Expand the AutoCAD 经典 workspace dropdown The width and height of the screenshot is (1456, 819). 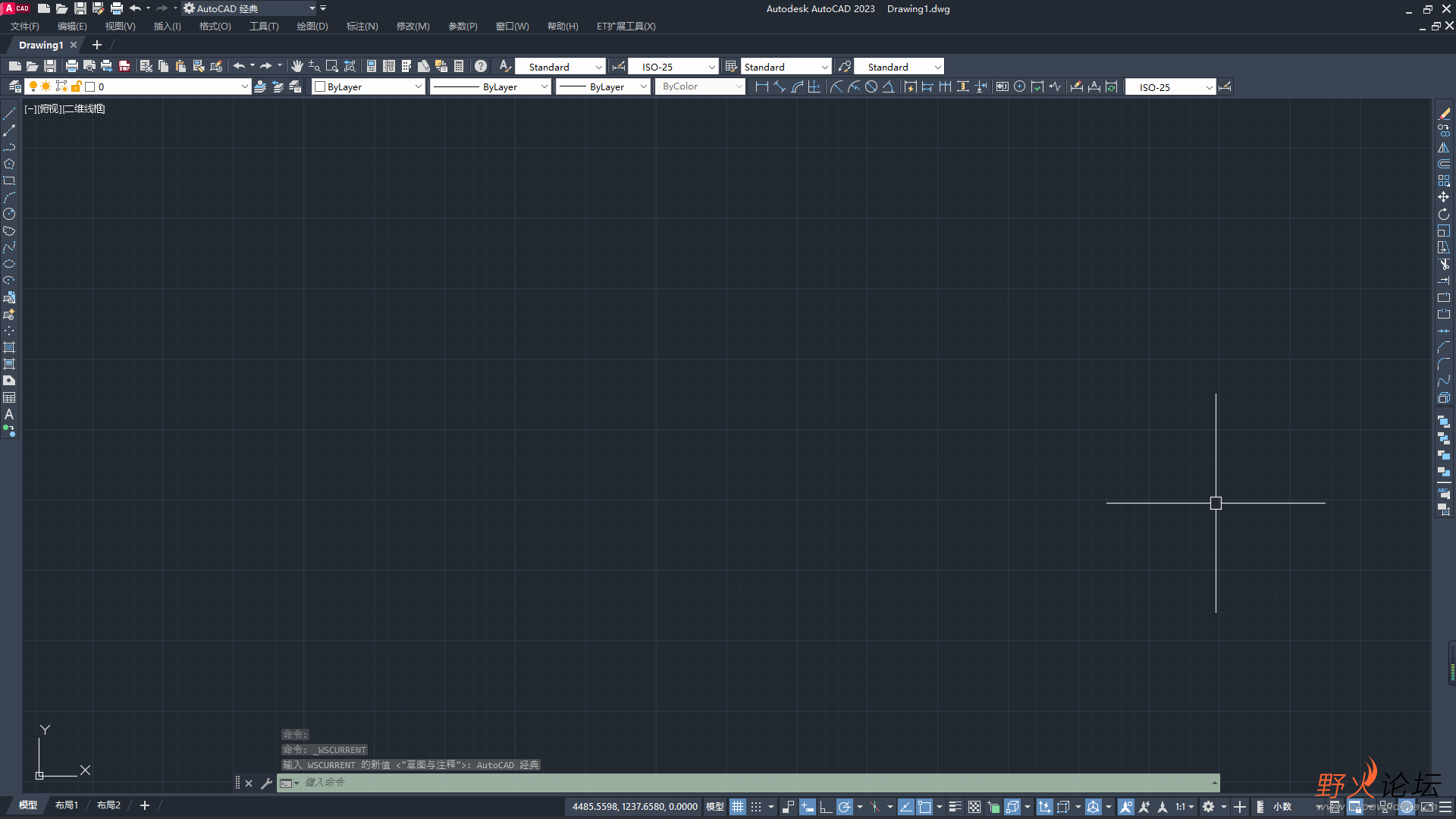click(x=312, y=8)
